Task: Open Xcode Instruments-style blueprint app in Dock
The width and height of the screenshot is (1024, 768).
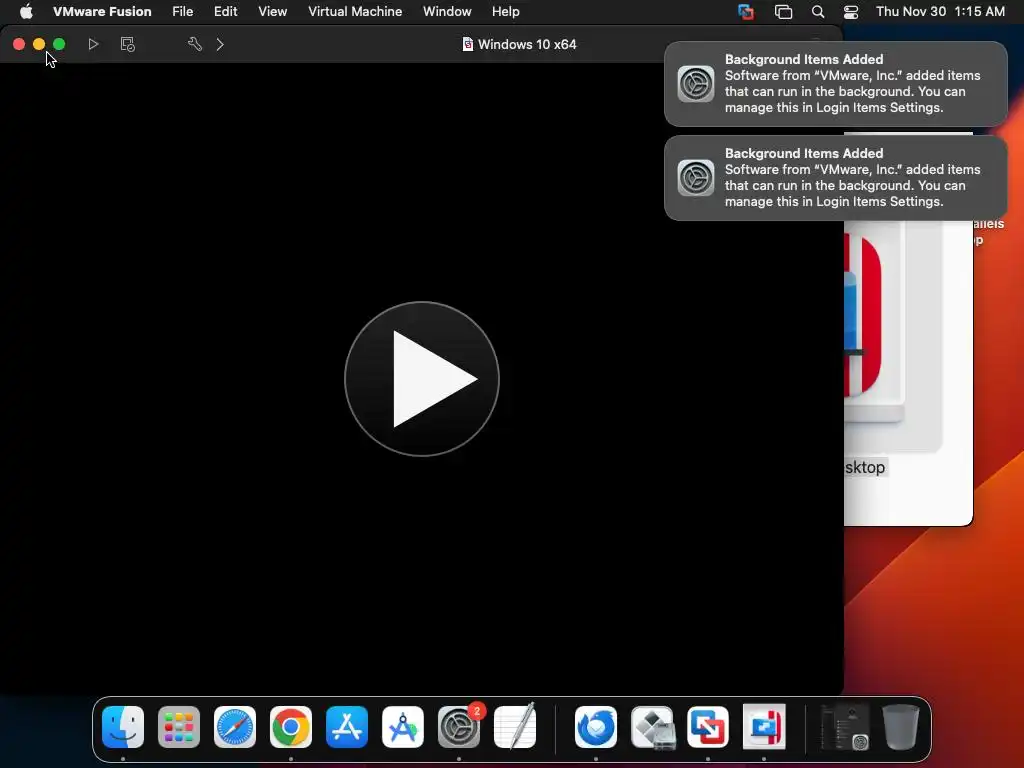Action: 403,726
